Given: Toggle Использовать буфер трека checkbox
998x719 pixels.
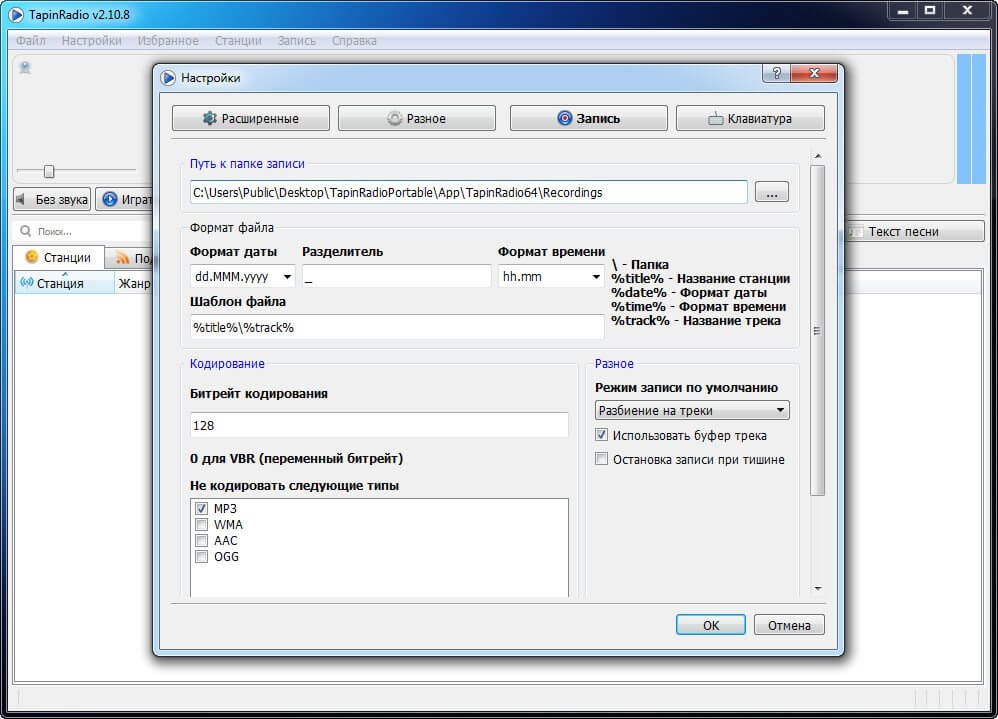Looking at the screenshot, I should [601, 435].
